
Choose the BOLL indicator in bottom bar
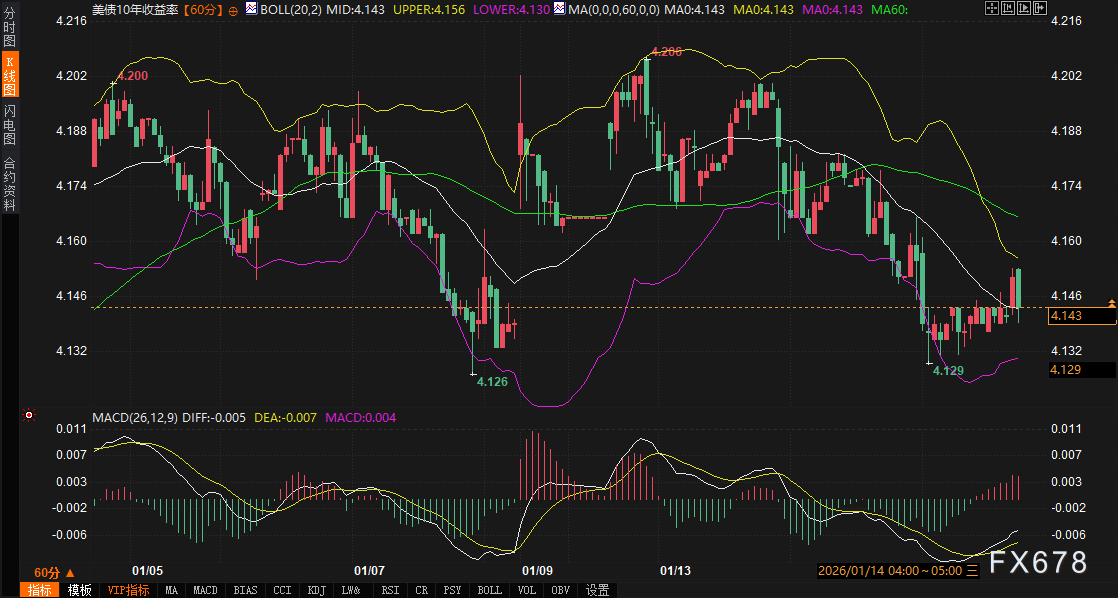tap(489, 590)
